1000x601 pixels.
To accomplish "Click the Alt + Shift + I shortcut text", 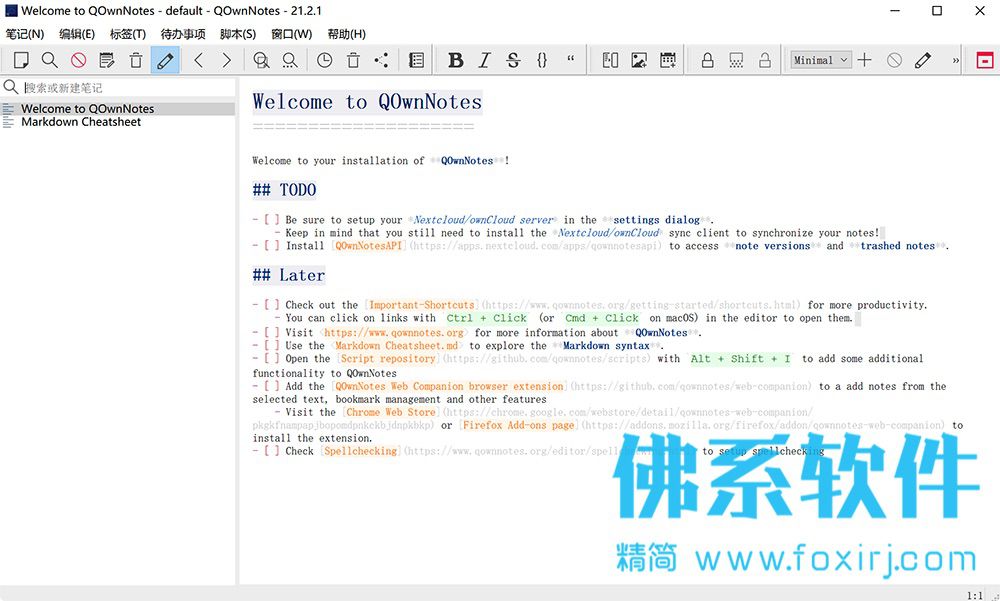I will [740, 359].
